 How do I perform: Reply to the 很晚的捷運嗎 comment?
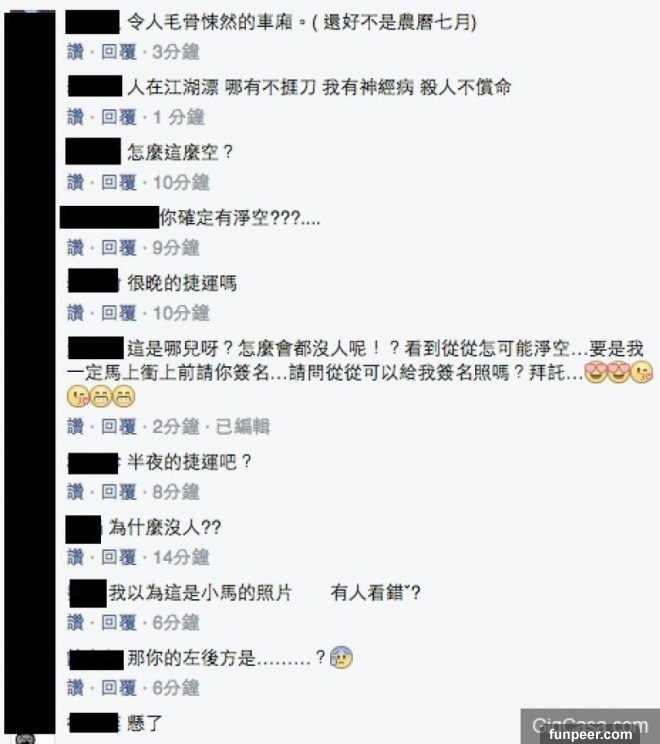[x=119, y=313]
